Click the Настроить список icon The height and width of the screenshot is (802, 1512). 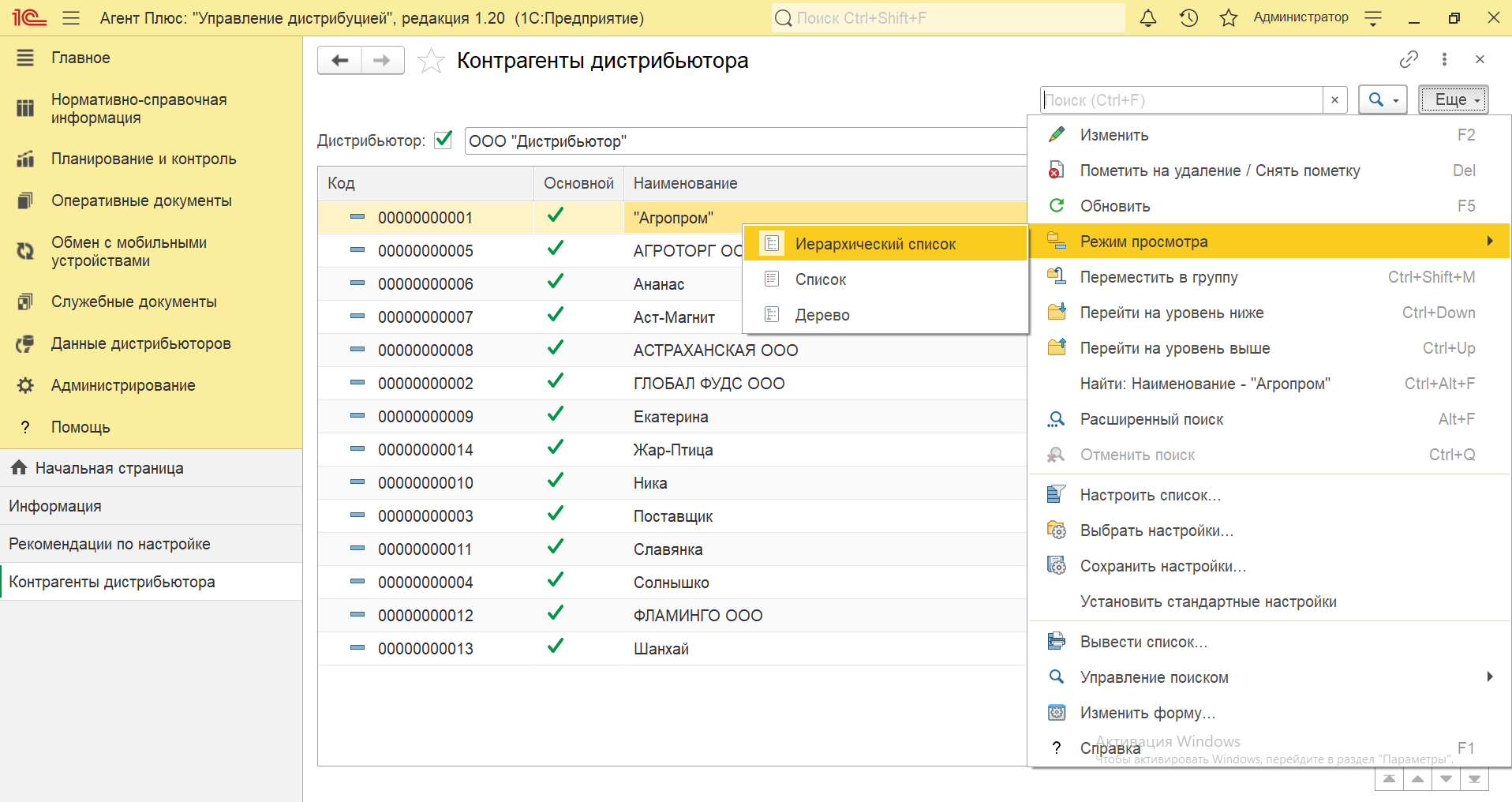pos(1056,495)
